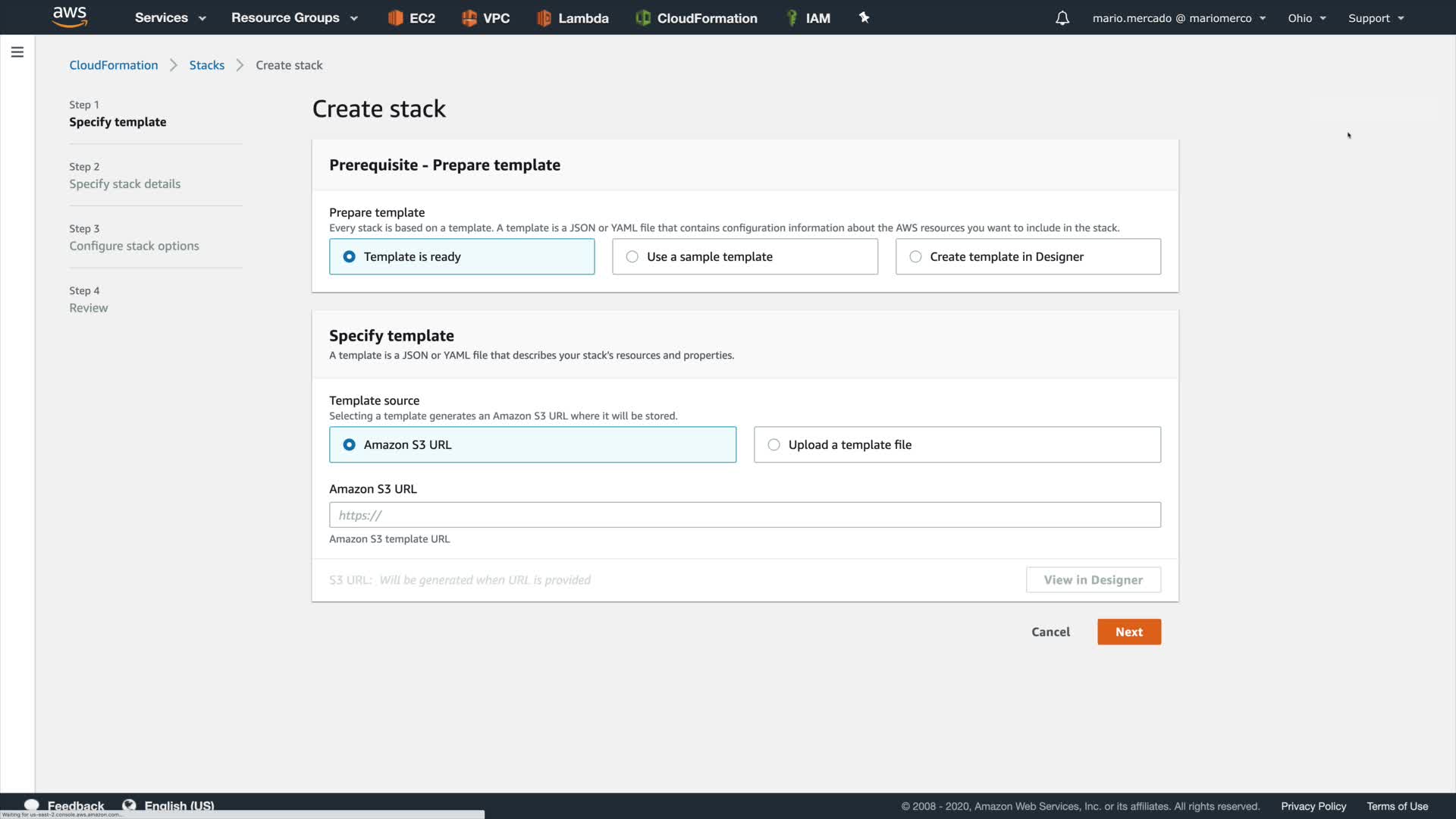Expand the Resource Groups dropdown
Image resolution: width=1456 pixels, height=819 pixels.
(294, 18)
